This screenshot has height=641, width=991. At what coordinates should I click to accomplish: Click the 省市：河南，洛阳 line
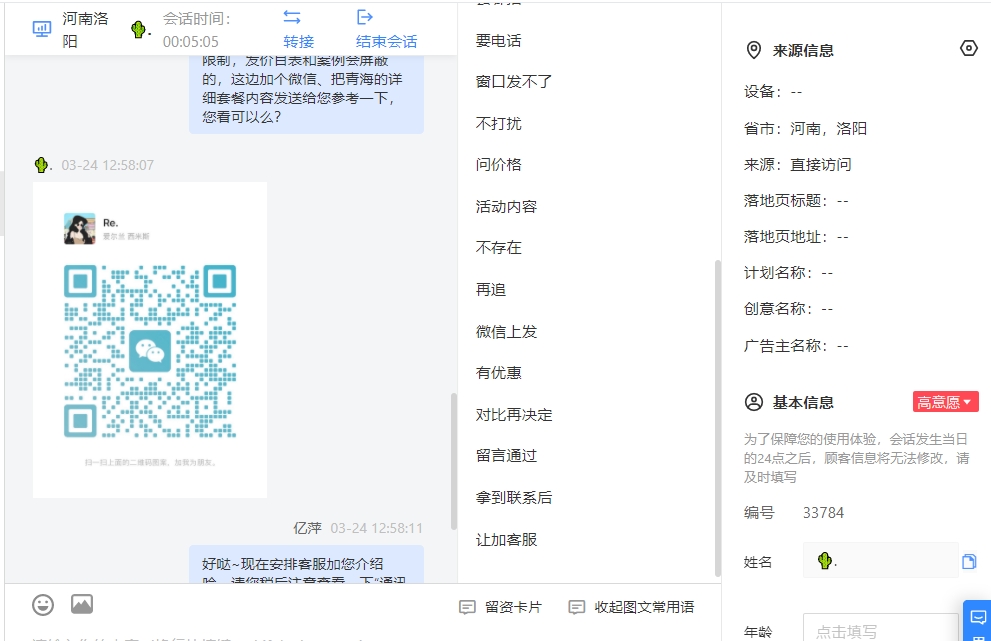805,128
